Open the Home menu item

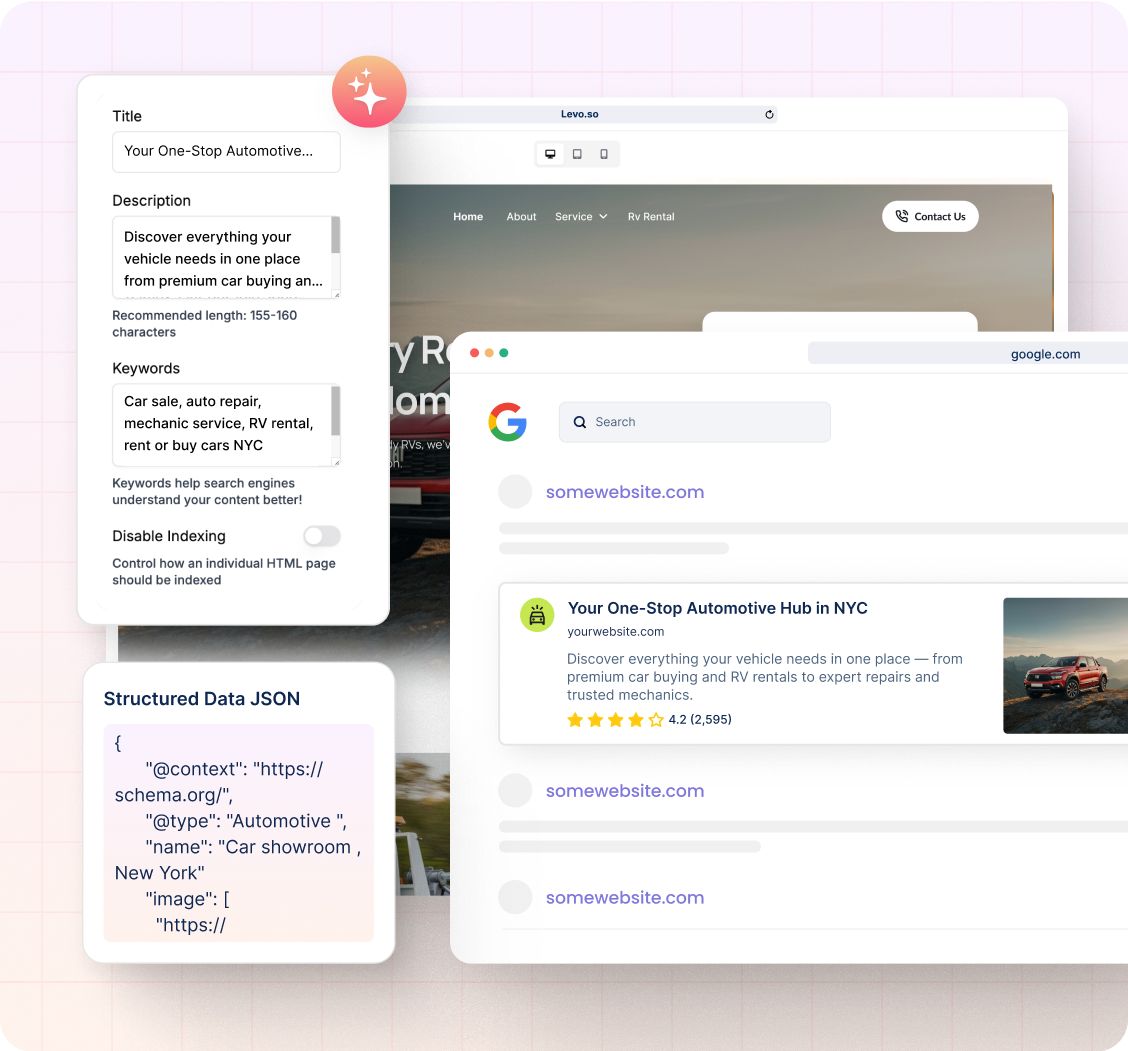pyautogui.click(x=468, y=217)
